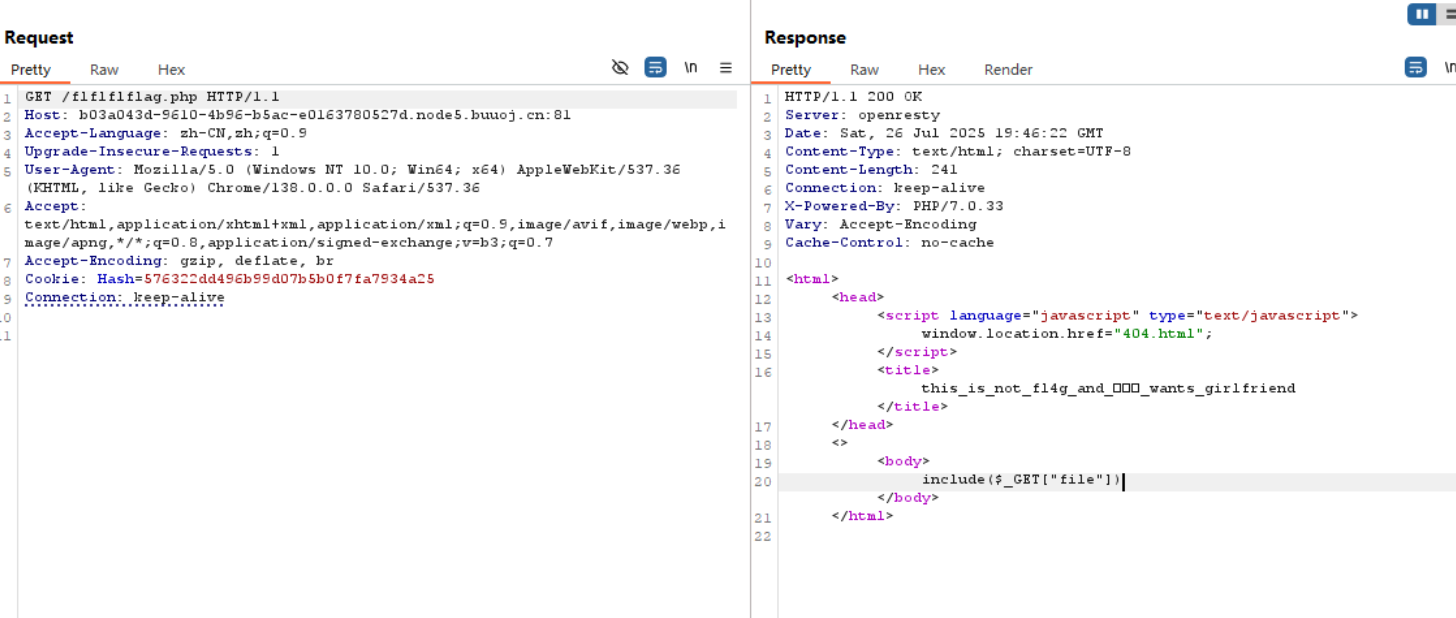Click the Date response header line
Image resolution: width=1456 pixels, height=618 pixels.
(x=944, y=133)
